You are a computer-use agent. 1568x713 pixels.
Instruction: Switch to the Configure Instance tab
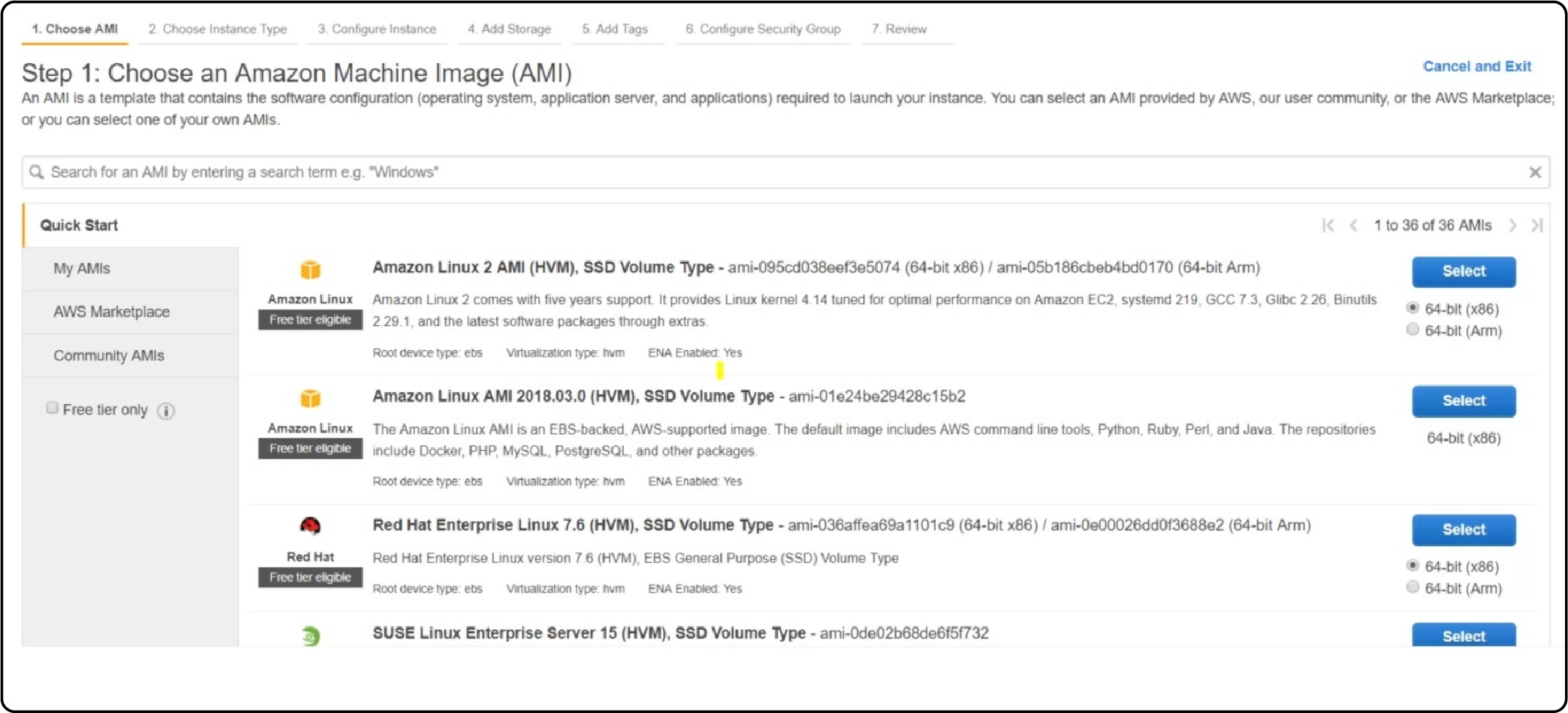point(377,29)
